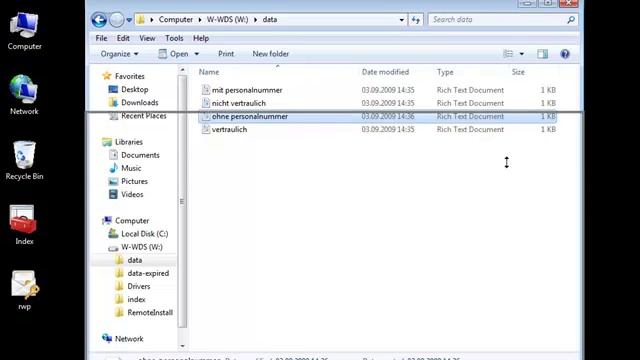Open the View menu
Screen dimensions: 640x360
point(147,38)
